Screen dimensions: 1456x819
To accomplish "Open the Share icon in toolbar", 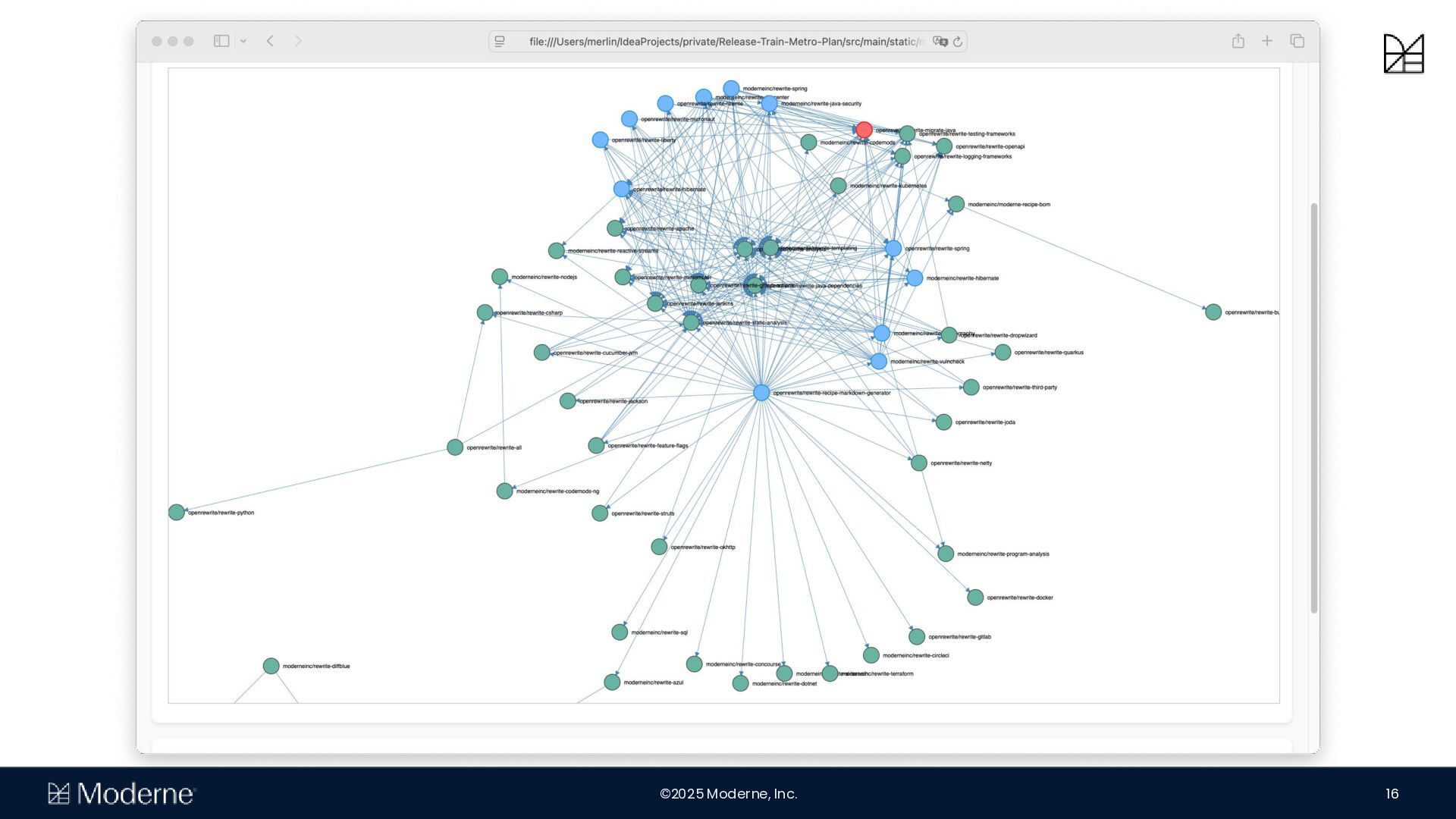I will (1238, 41).
